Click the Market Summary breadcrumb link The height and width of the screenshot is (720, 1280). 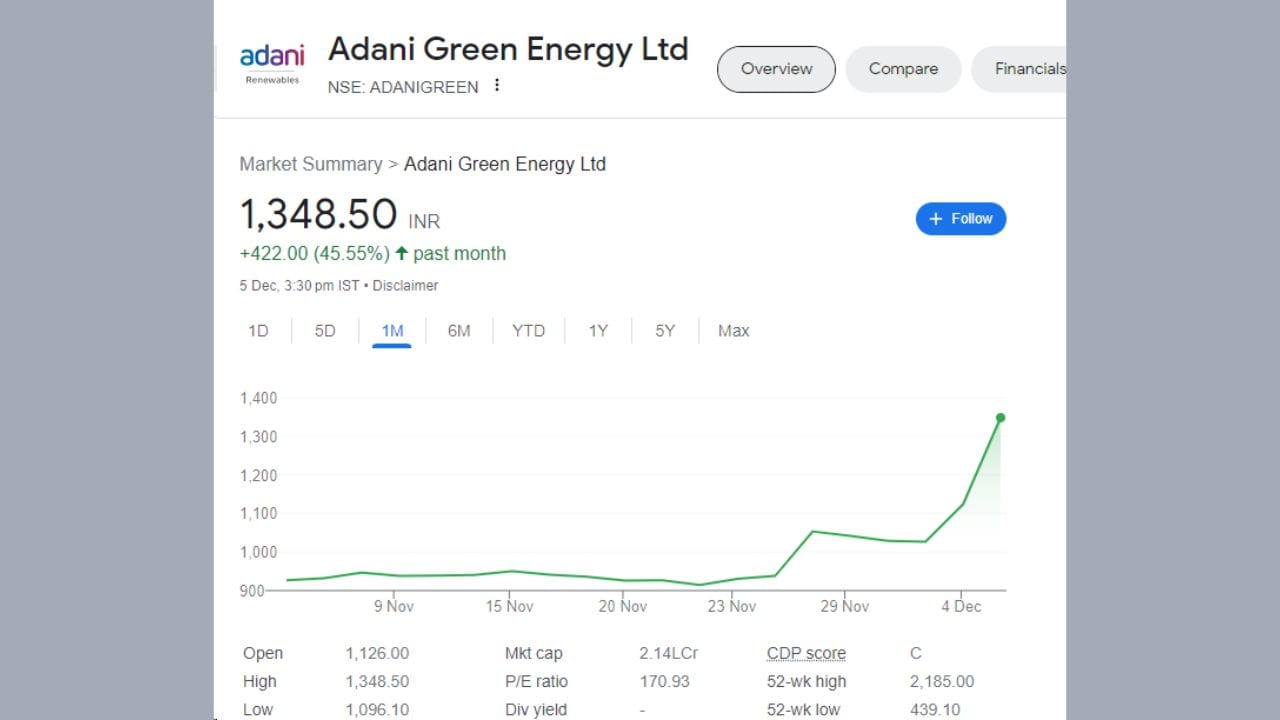pyautogui.click(x=310, y=164)
